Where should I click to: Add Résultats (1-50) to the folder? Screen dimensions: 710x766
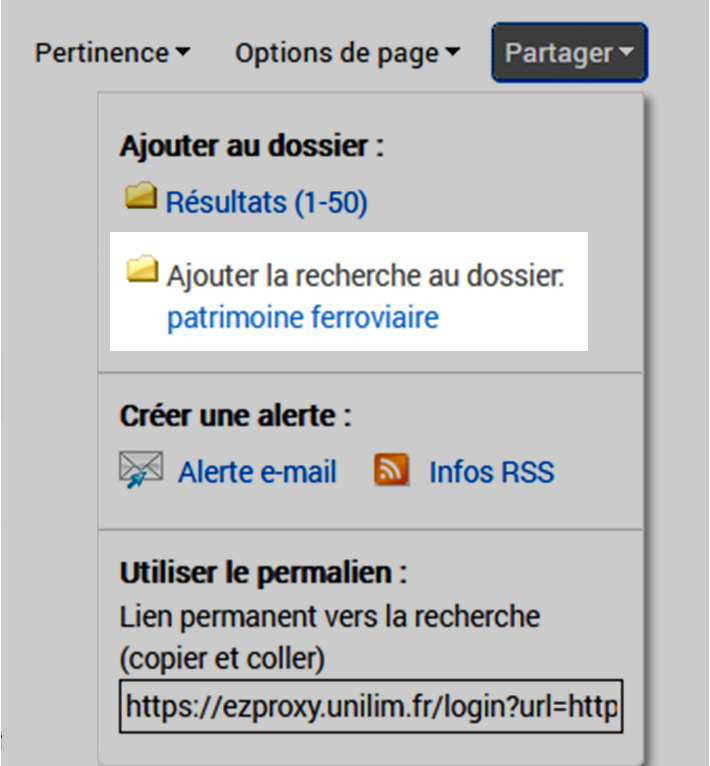pyautogui.click(x=266, y=203)
